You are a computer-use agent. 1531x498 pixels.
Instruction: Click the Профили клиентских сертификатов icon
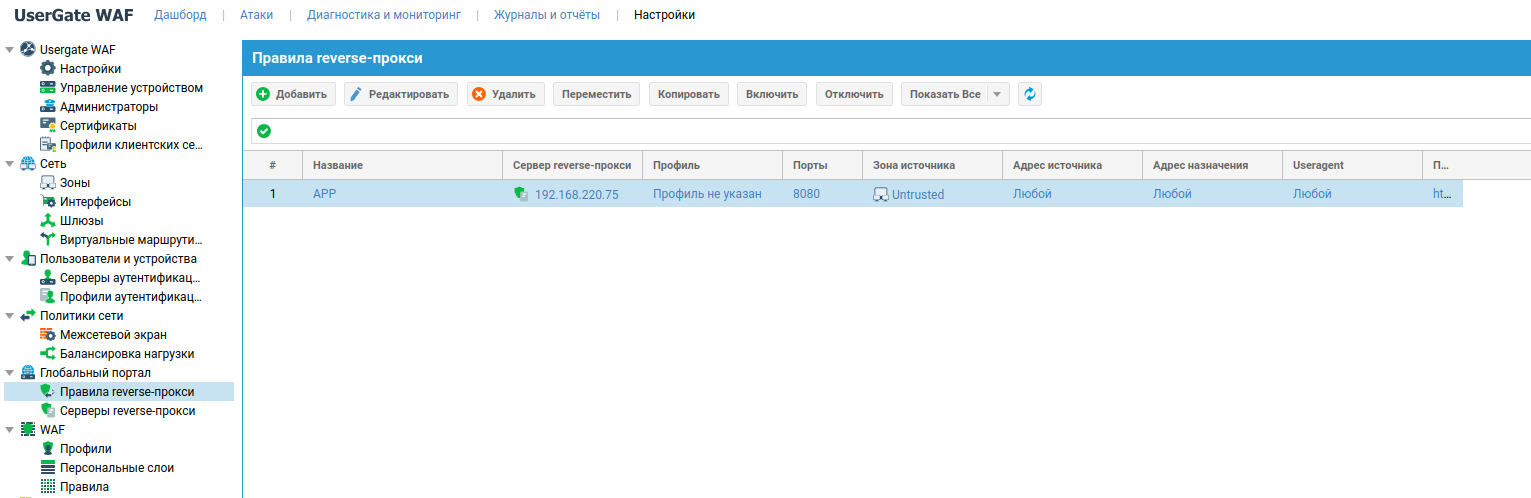click(47, 145)
